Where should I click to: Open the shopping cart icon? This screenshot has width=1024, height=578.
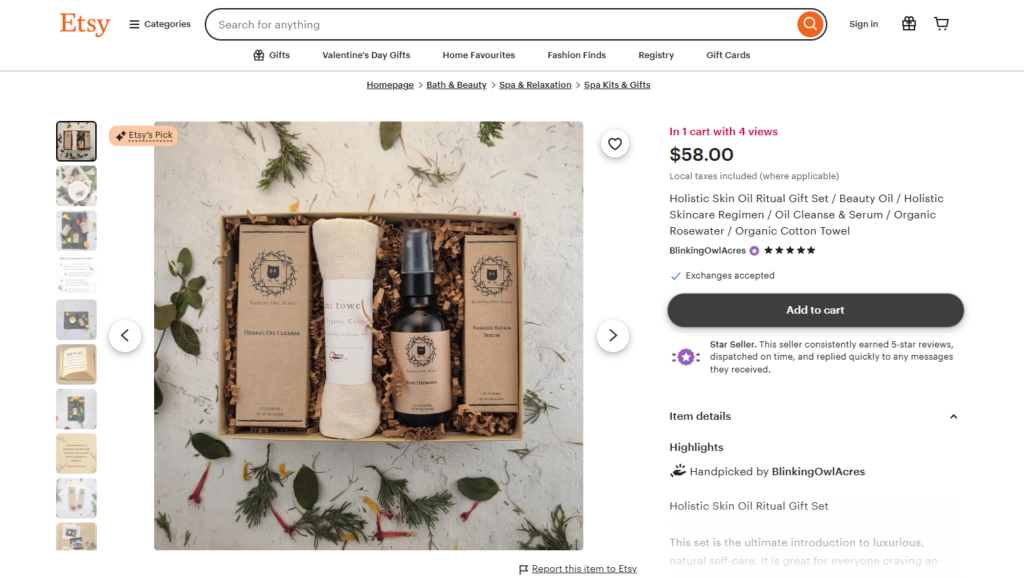coord(941,24)
